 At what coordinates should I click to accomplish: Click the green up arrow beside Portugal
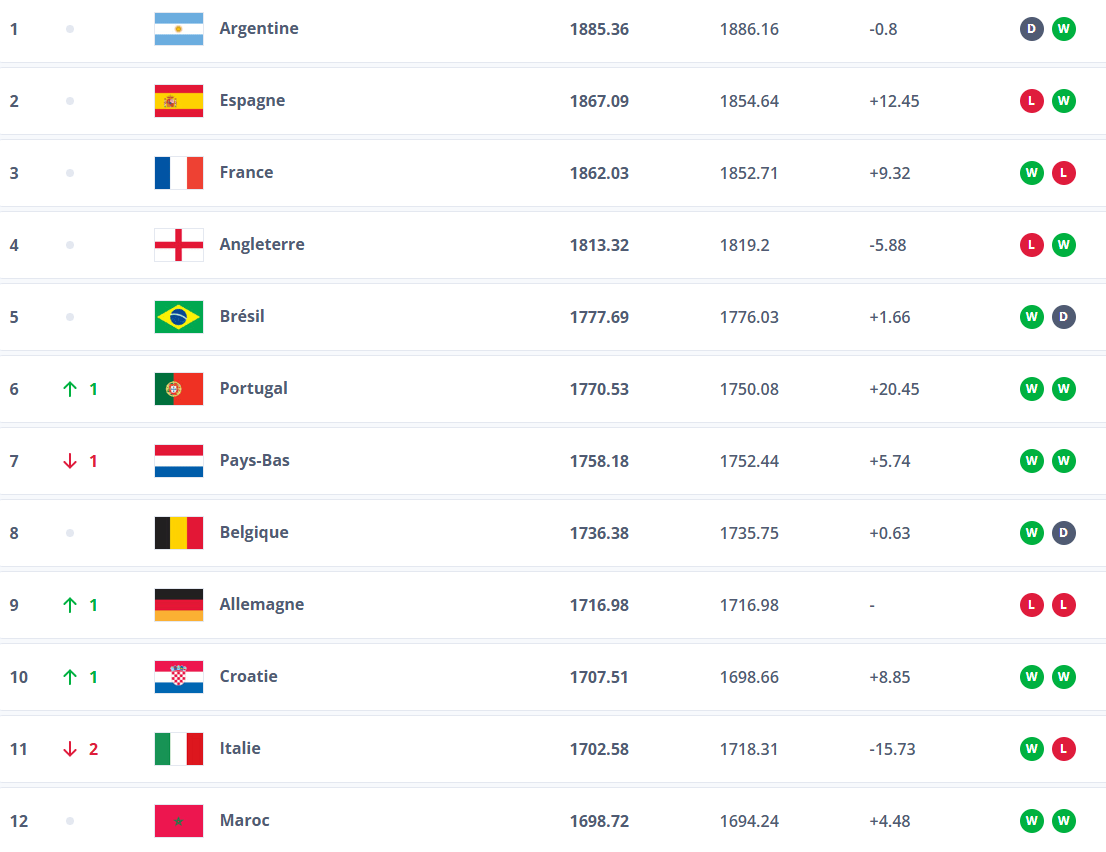point(72,388)
